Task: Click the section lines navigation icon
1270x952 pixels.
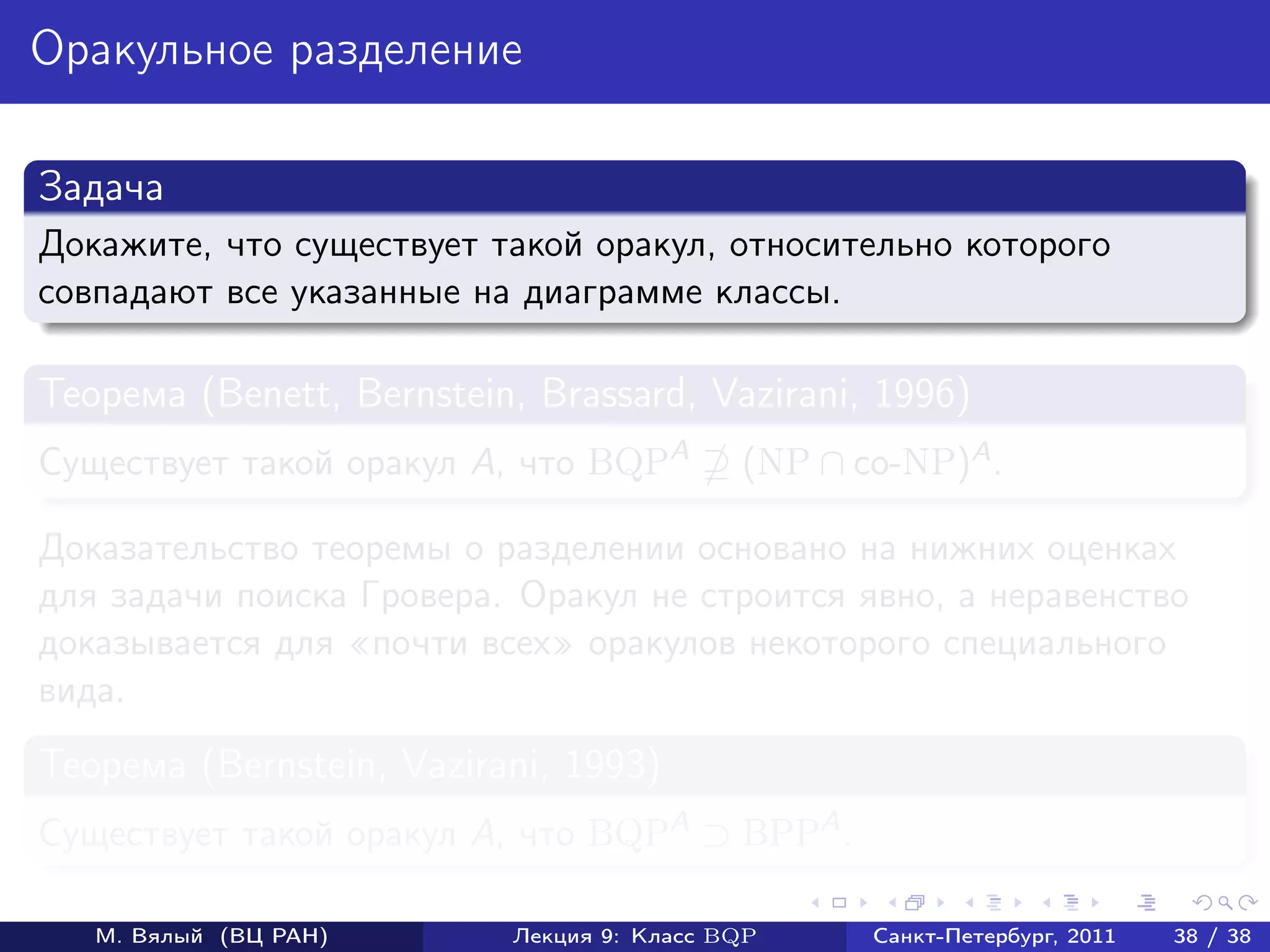Action: tap(1071, 902)
